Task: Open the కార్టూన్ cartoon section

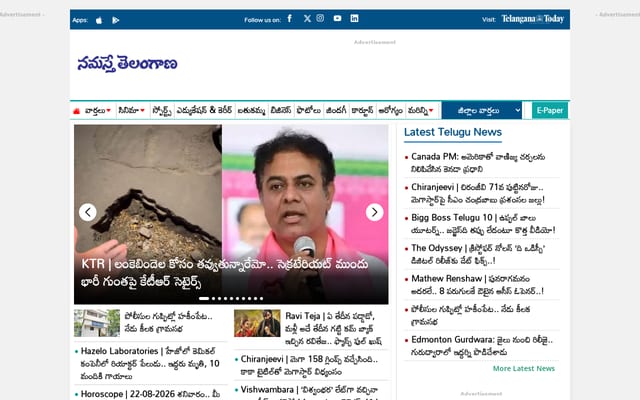Action: tap(362, 110)
